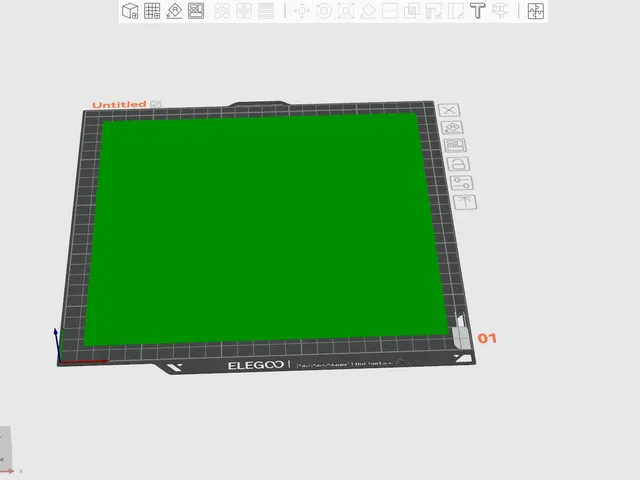
Task: Click the Add model cube icon
Action: pyautogui.click(x=130, y=11)
